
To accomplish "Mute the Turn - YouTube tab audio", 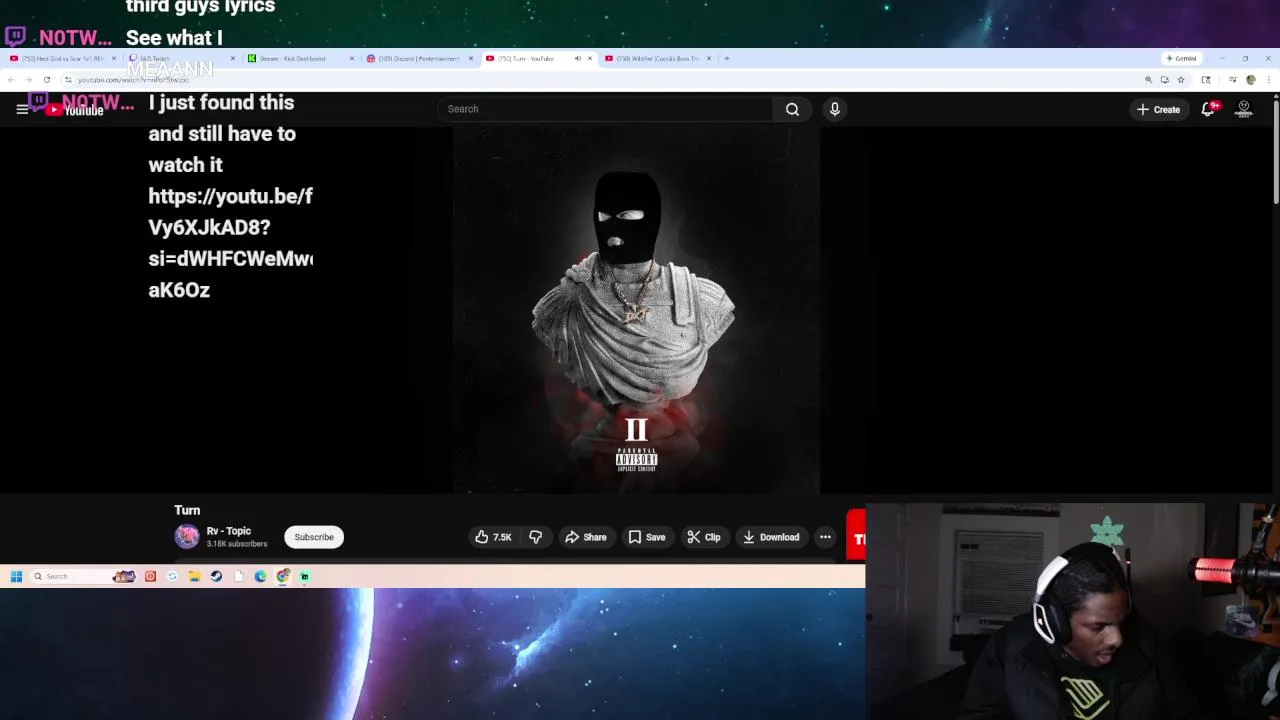I will [577, 58].
